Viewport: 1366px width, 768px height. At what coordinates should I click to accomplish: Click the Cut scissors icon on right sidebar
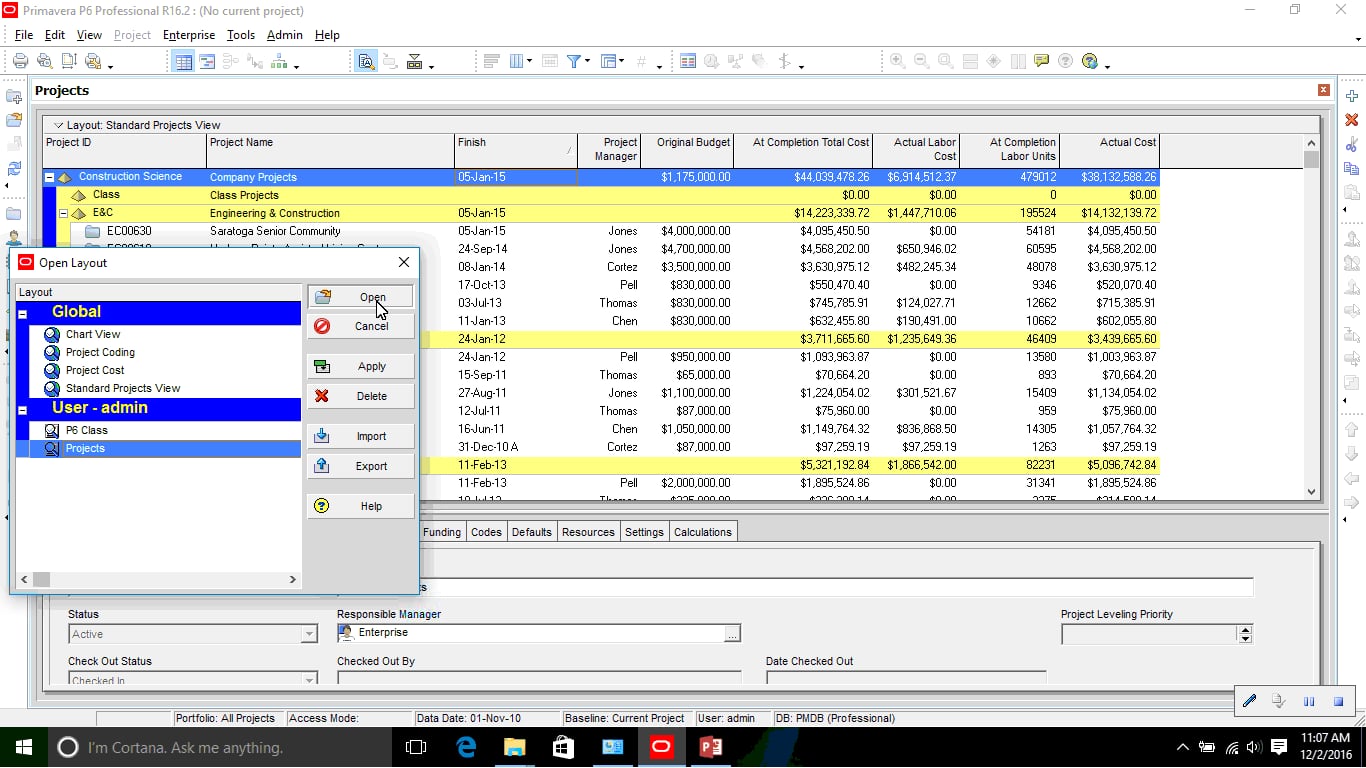coord(1352,144)
